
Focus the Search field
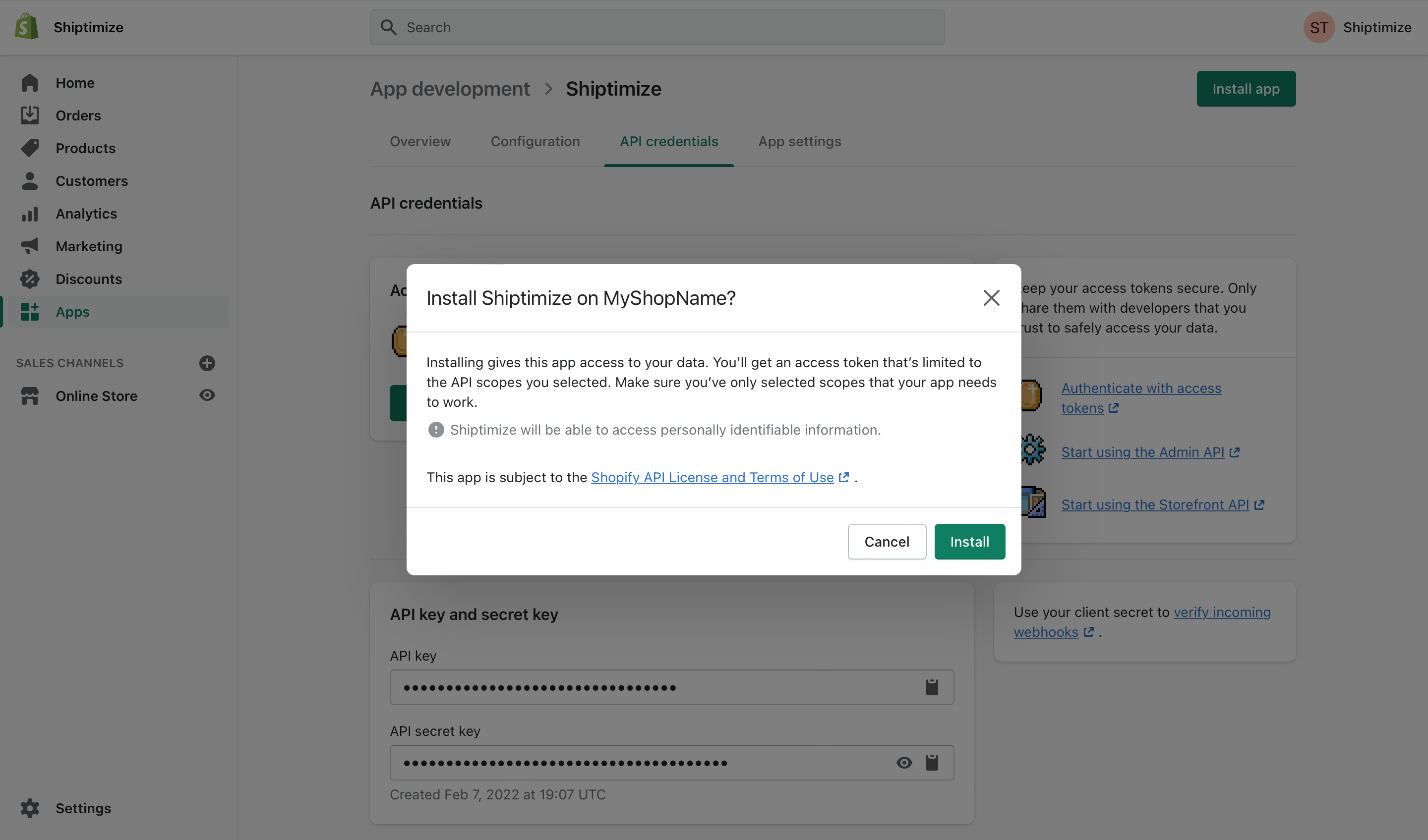point(657,27)
